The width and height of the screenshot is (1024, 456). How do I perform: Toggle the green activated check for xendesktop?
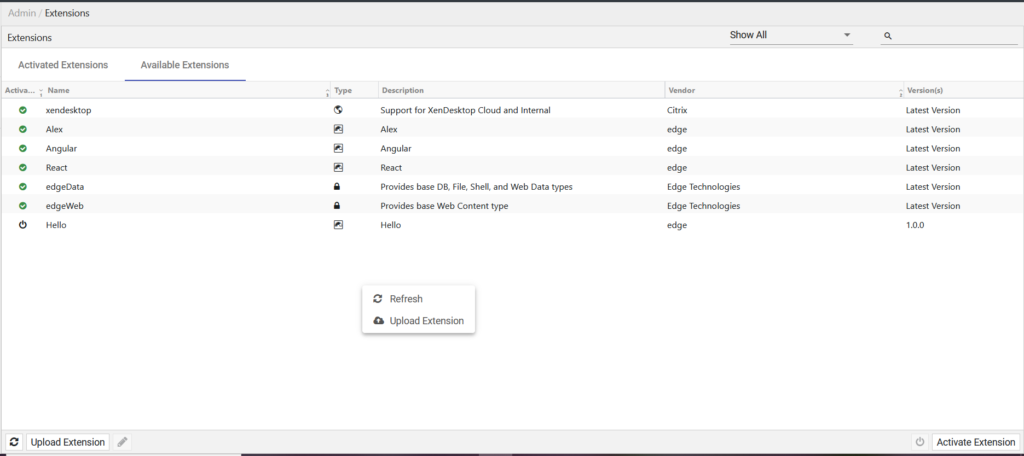point(23,110)
